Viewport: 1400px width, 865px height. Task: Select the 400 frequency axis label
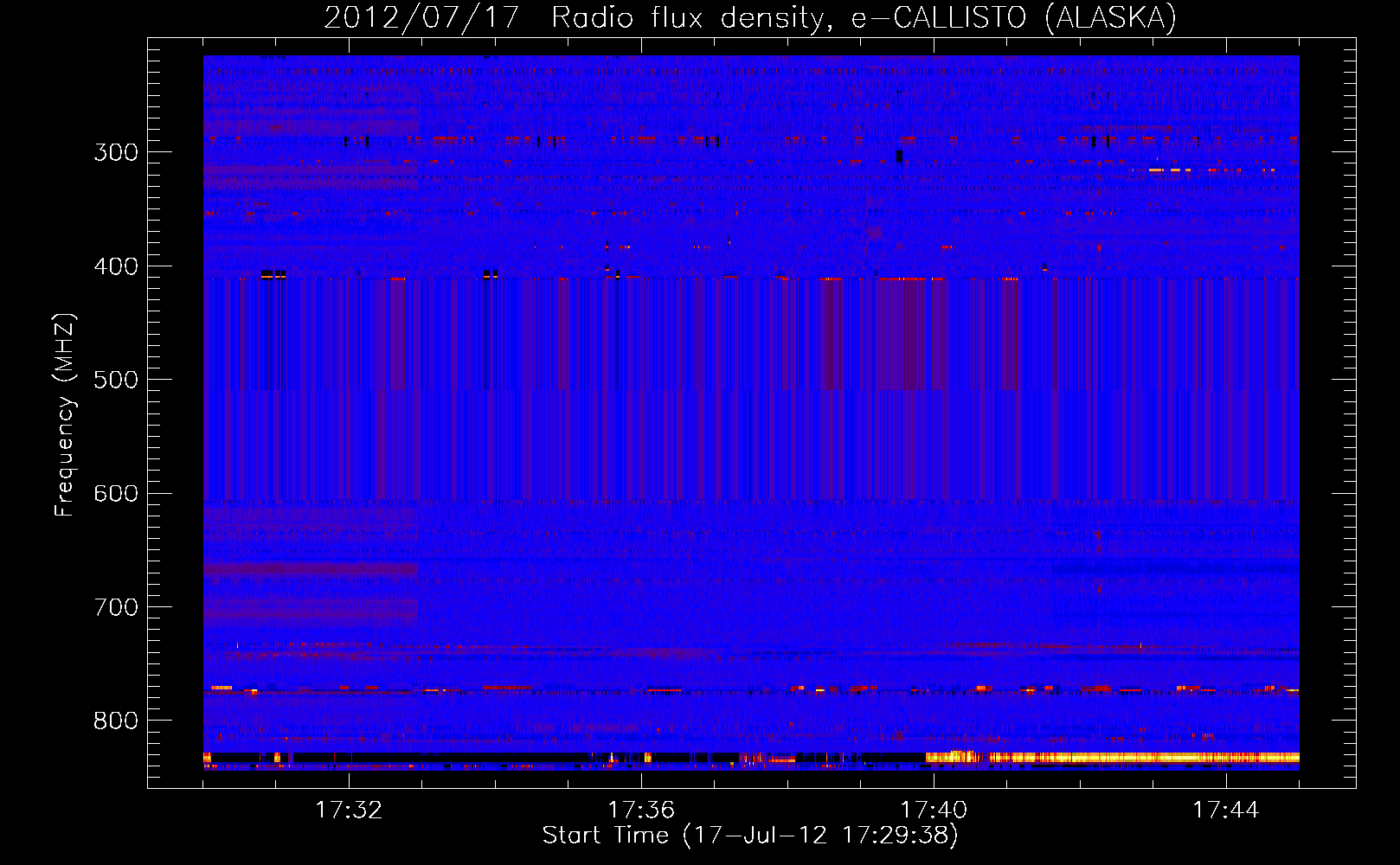[116, 266]
